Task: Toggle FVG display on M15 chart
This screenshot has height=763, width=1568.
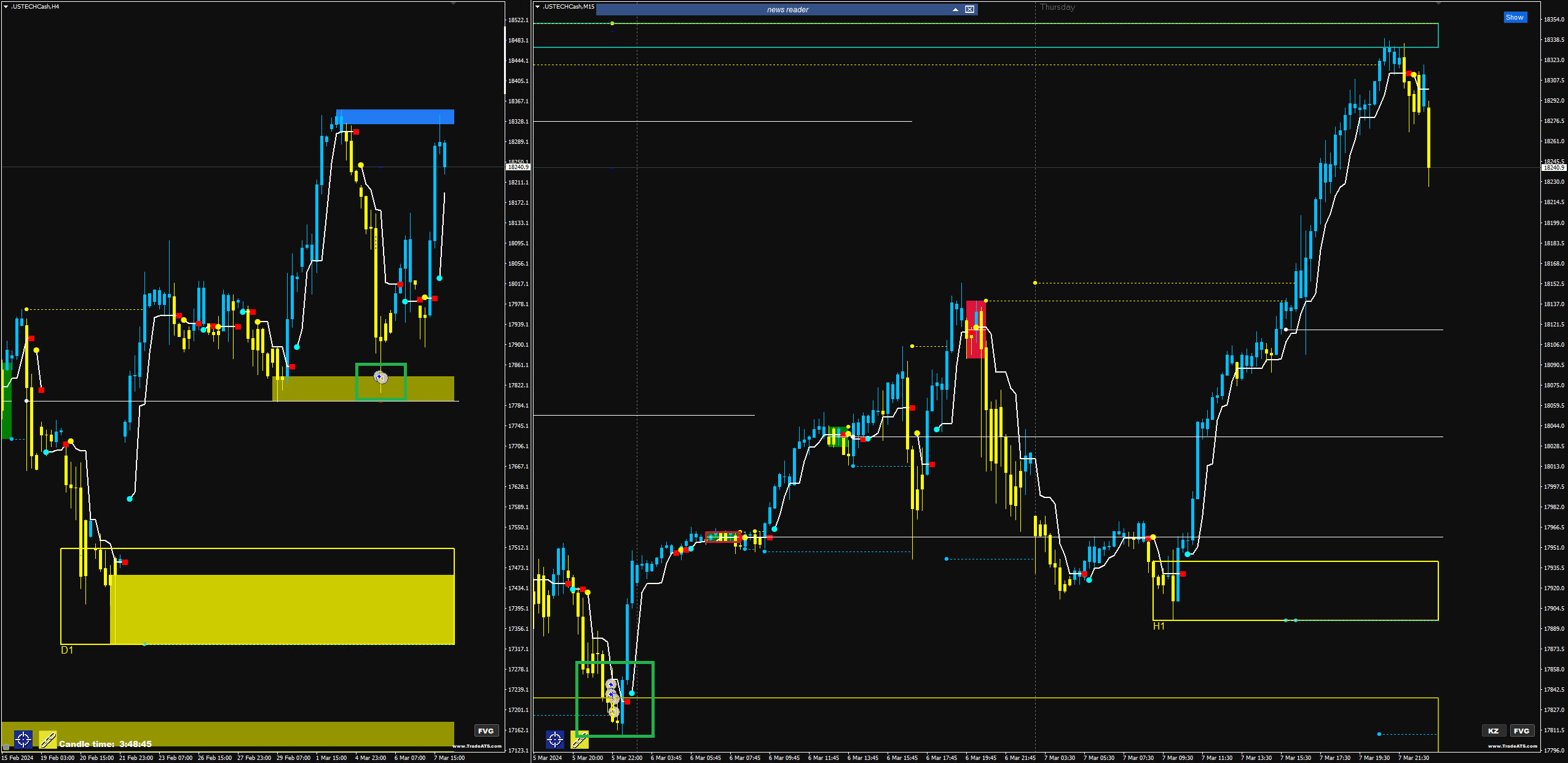Action: click(x=1521, y=730)
